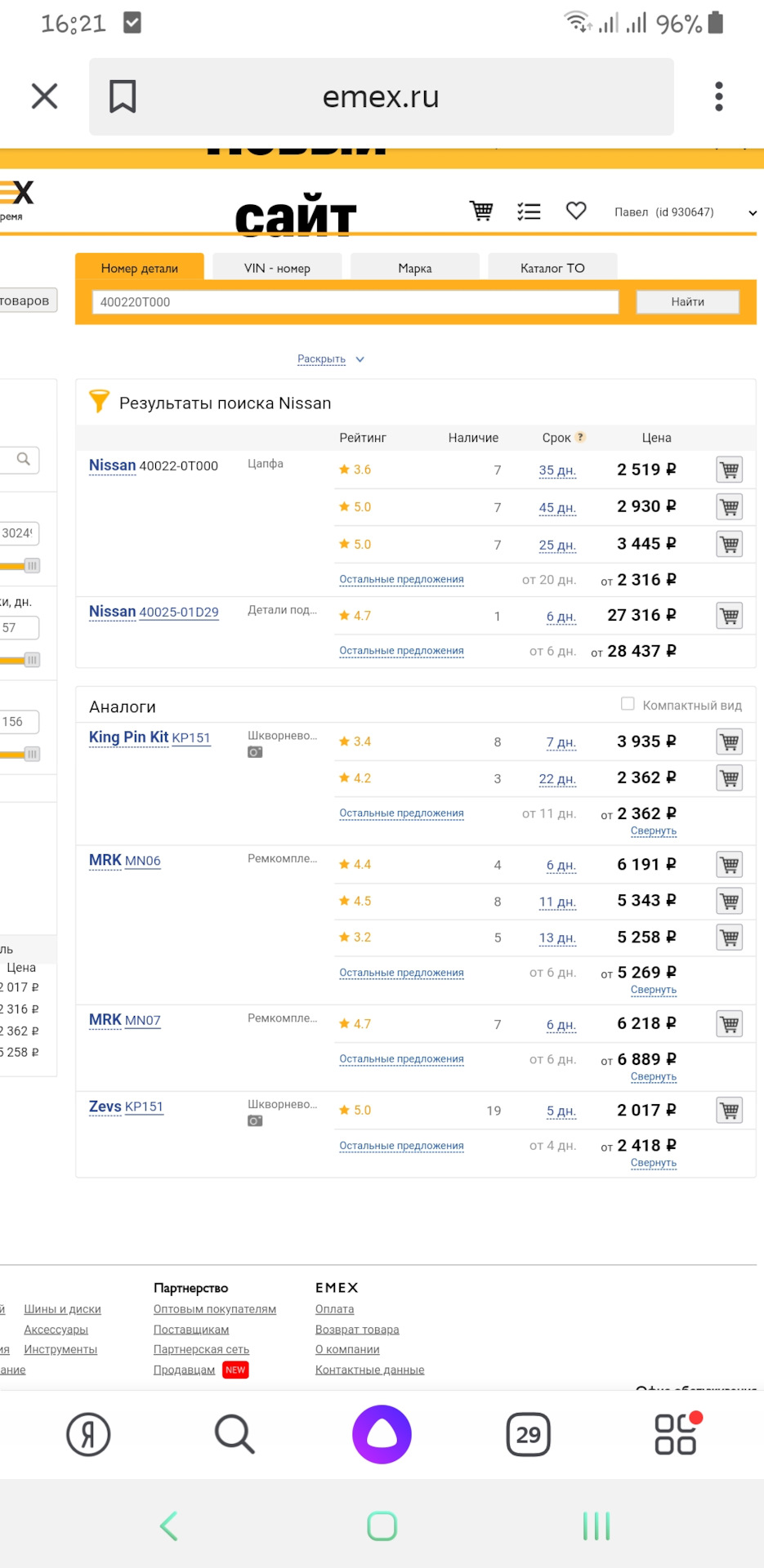Open the Шины и диски footer link

pos(62,1309)
